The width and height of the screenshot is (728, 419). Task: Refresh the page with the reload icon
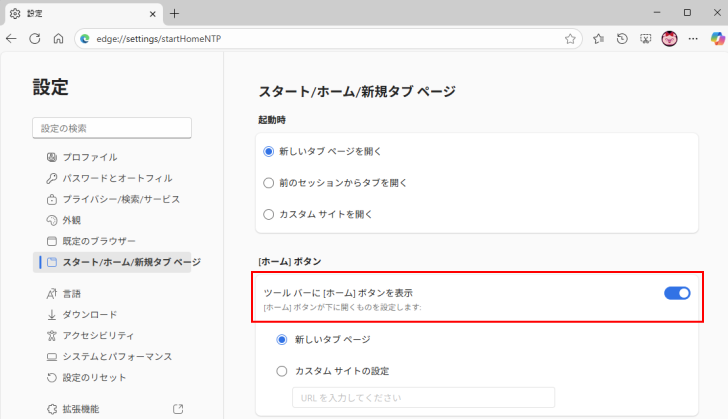click(x=35, y=39)
